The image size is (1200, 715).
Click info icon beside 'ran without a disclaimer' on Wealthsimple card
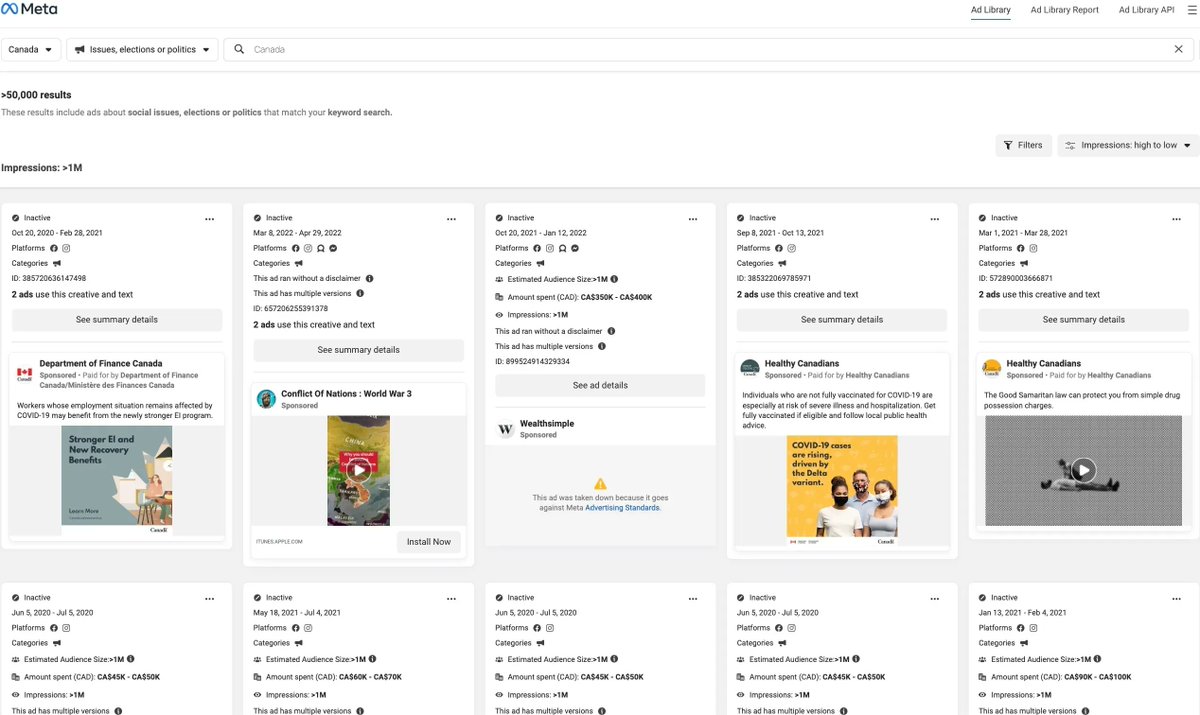pos(611,331)
